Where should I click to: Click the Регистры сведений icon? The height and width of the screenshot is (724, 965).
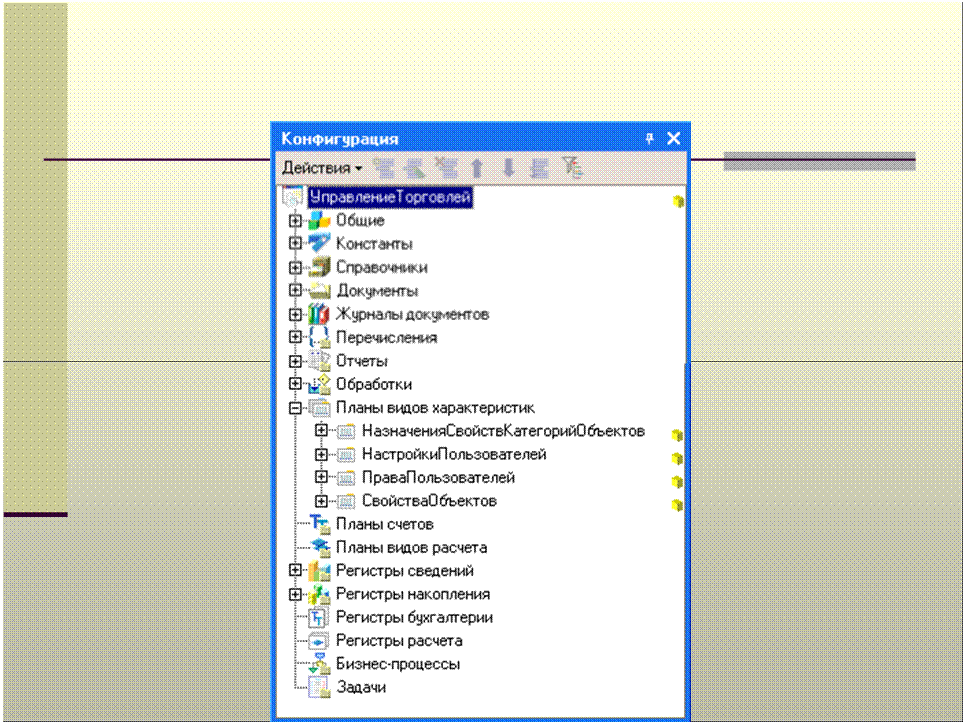coord(319,571)
